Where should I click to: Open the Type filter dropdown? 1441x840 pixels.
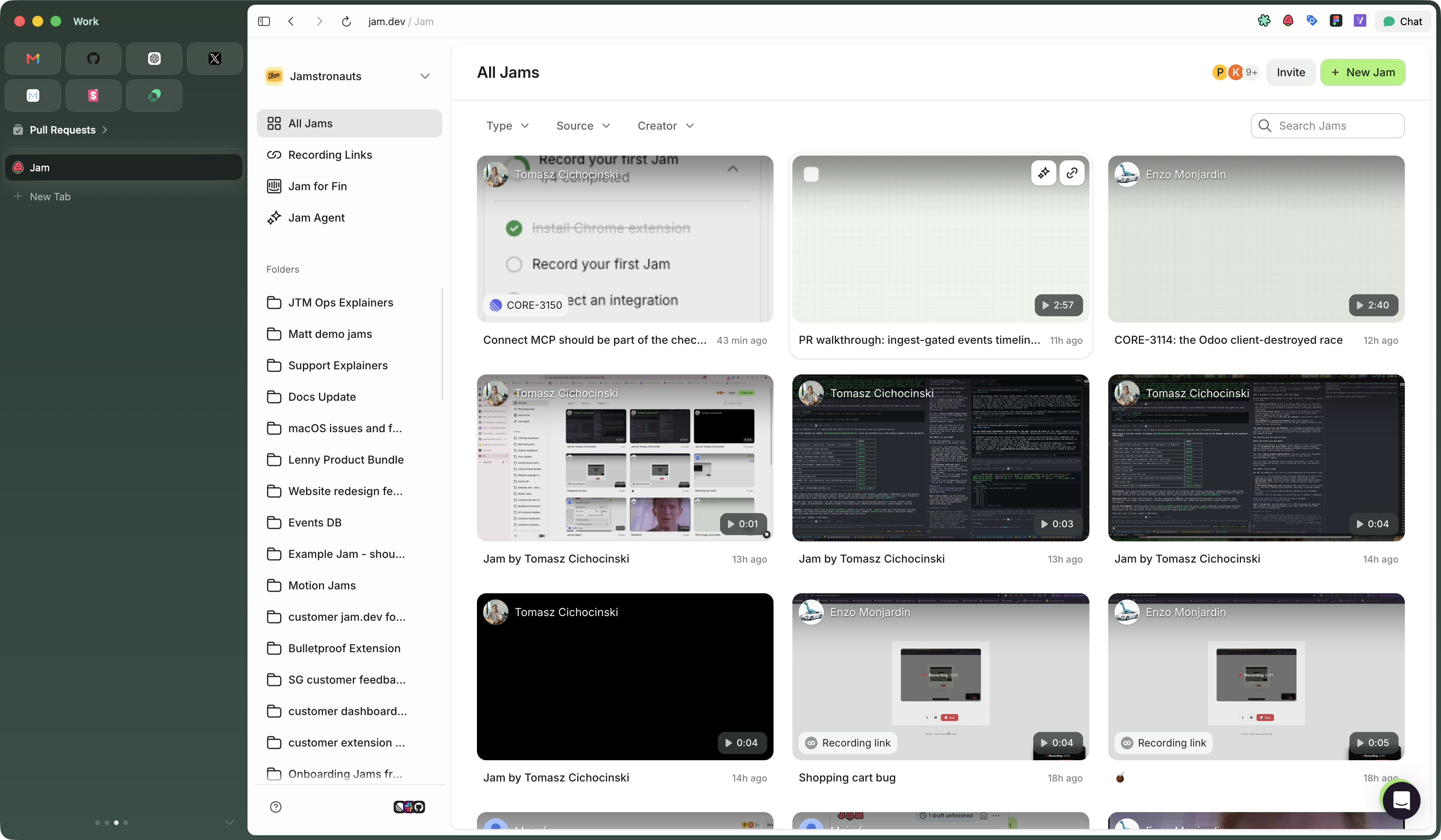tap(508, 126)
